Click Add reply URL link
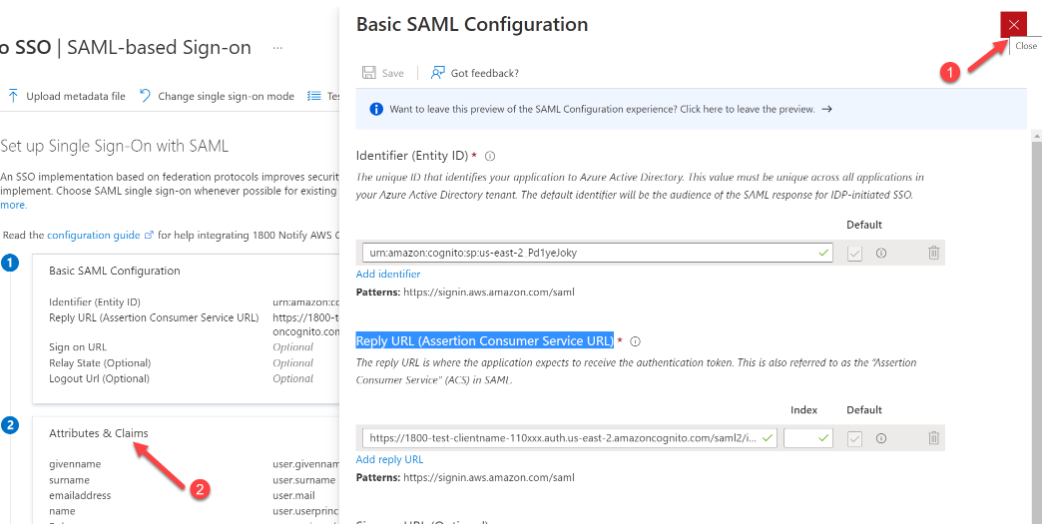This screenshot has height=524, width=1047. [389, 459]
